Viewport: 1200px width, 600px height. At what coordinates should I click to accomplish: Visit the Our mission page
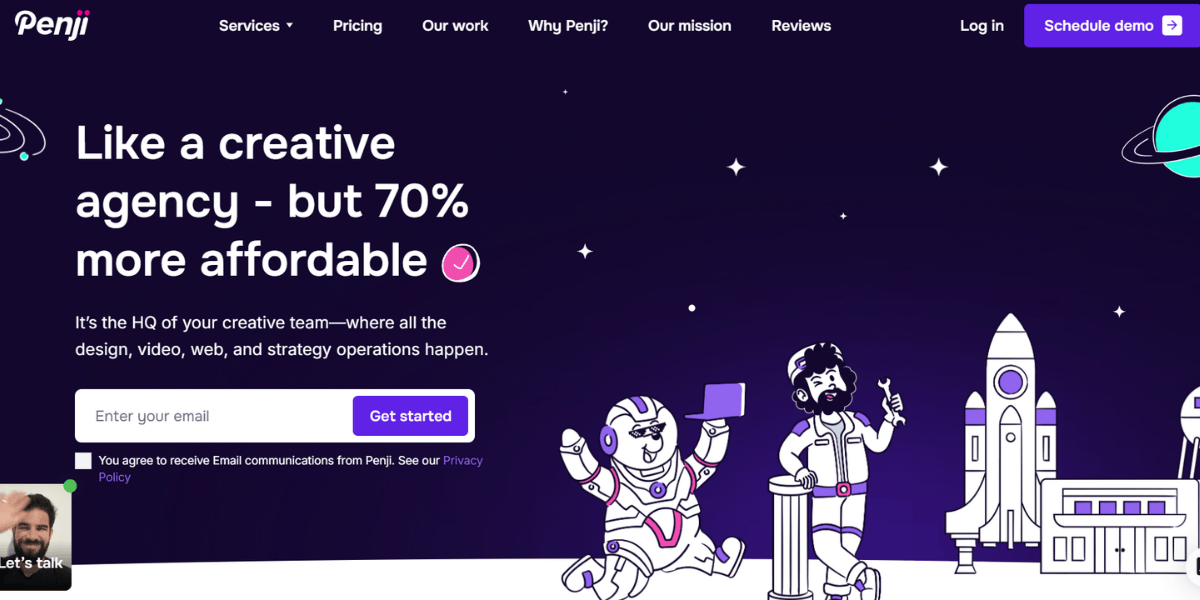689,26
